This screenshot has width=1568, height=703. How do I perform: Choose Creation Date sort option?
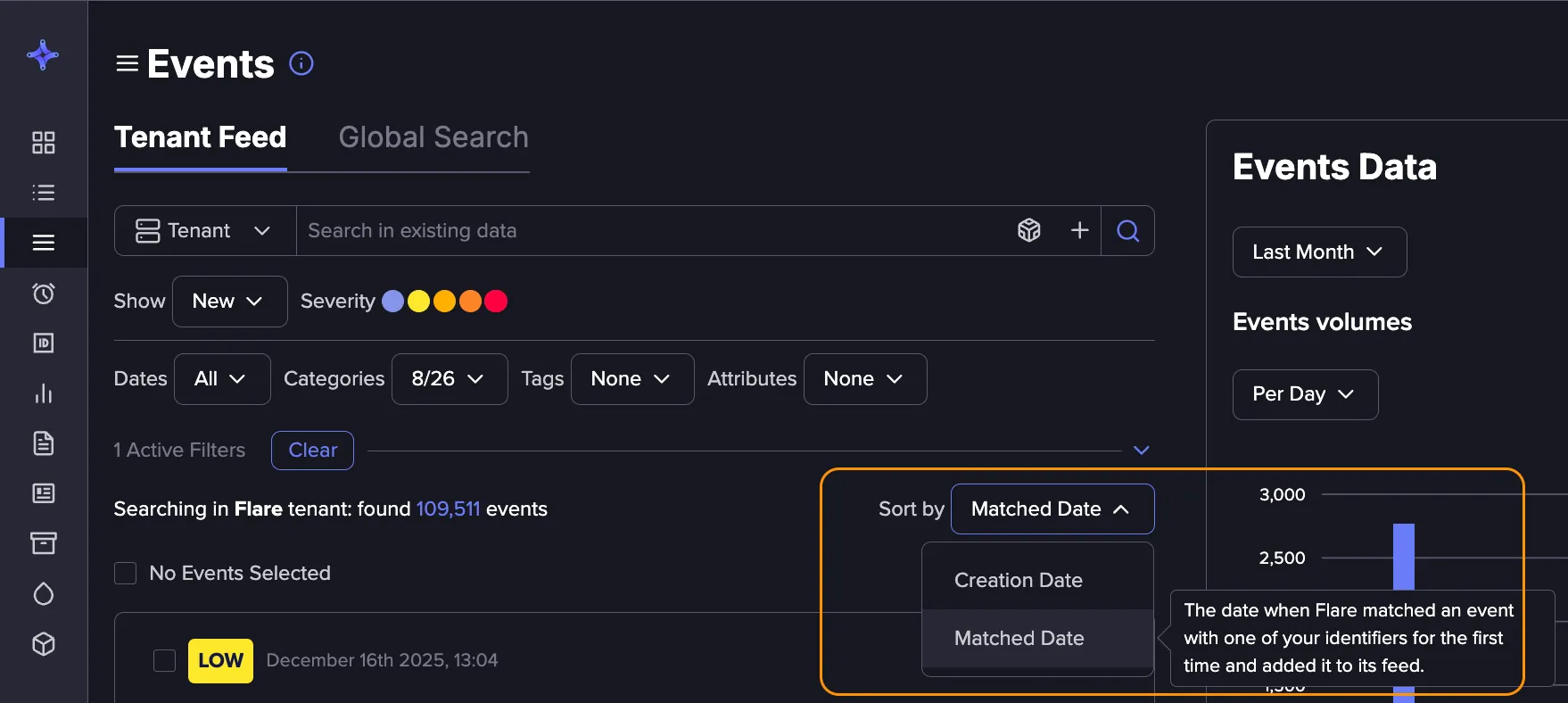(1037, 580)
